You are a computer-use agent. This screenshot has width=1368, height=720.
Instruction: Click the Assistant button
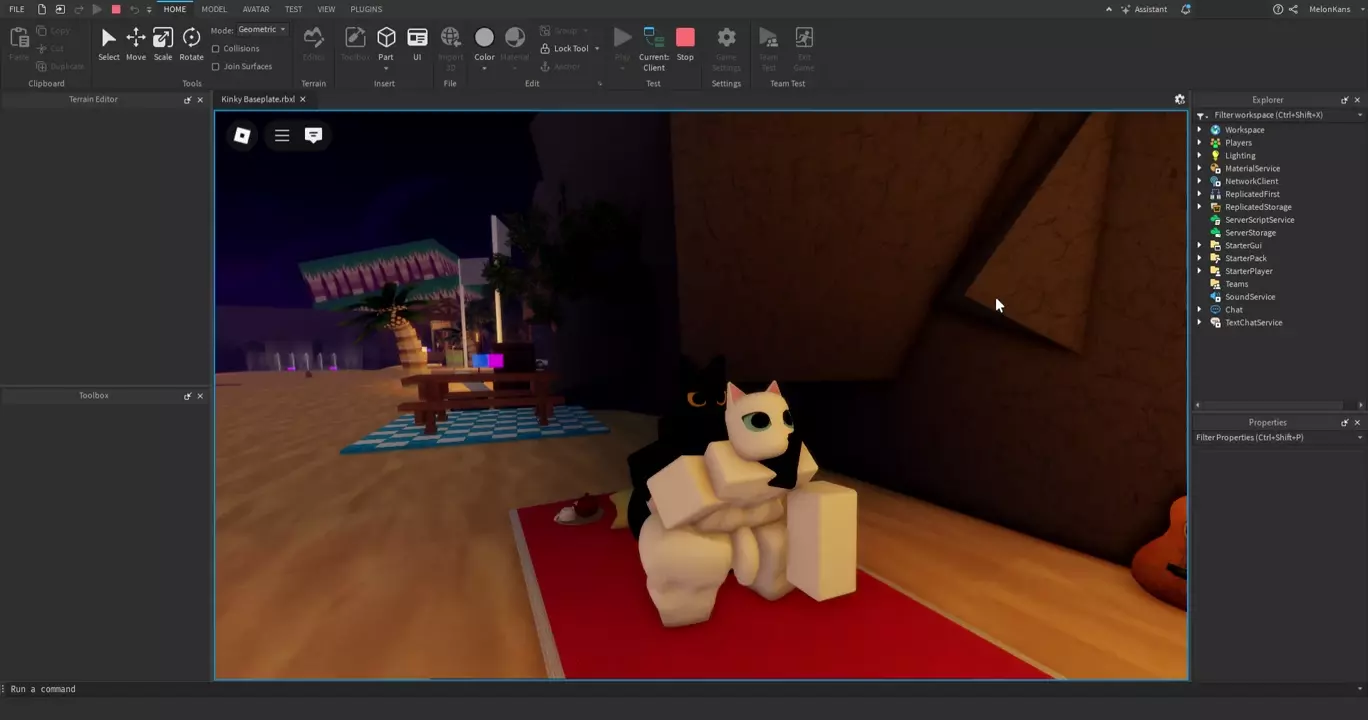point(1144,9)
